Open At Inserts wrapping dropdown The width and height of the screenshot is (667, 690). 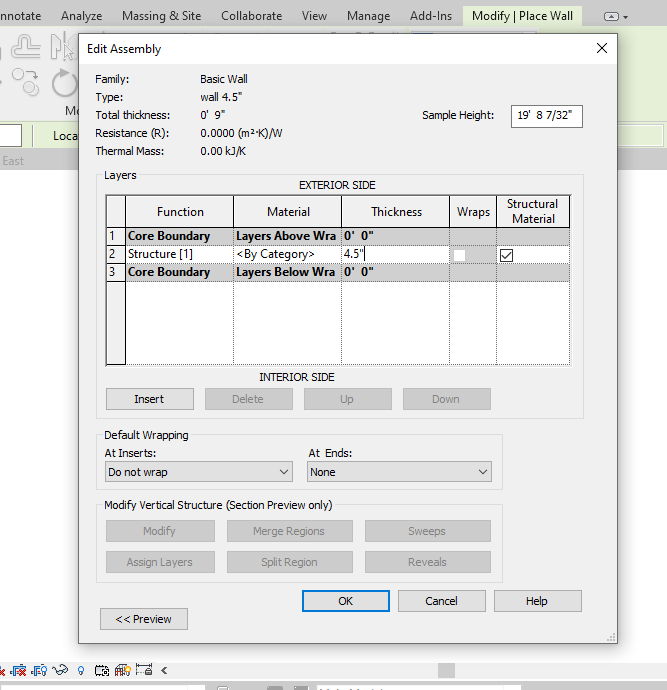[x=199, y=472]
